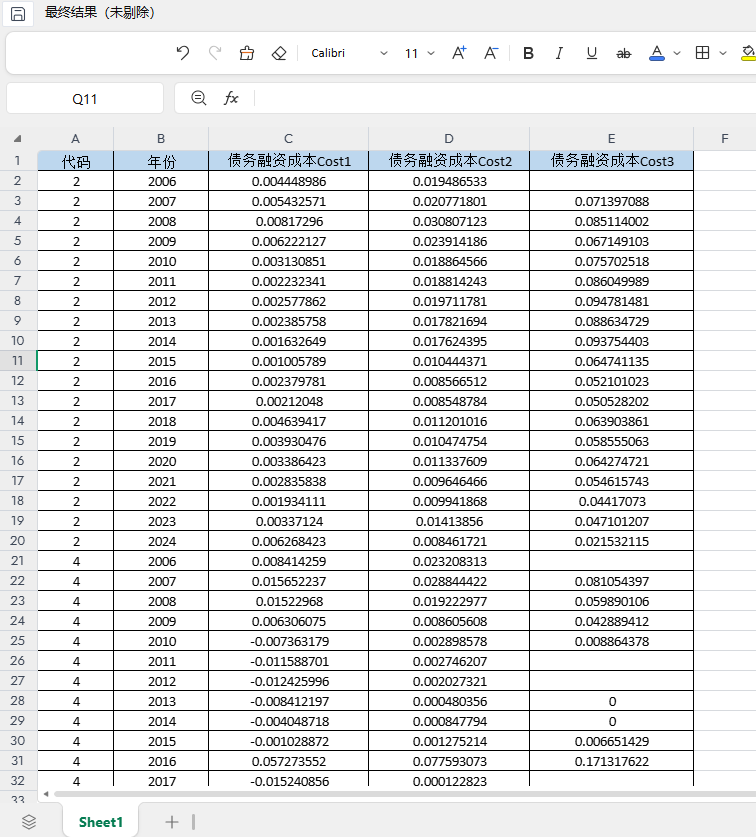Click cell with value 0.071397088
This screenshot has width=756, height=837.
[612, 201]
